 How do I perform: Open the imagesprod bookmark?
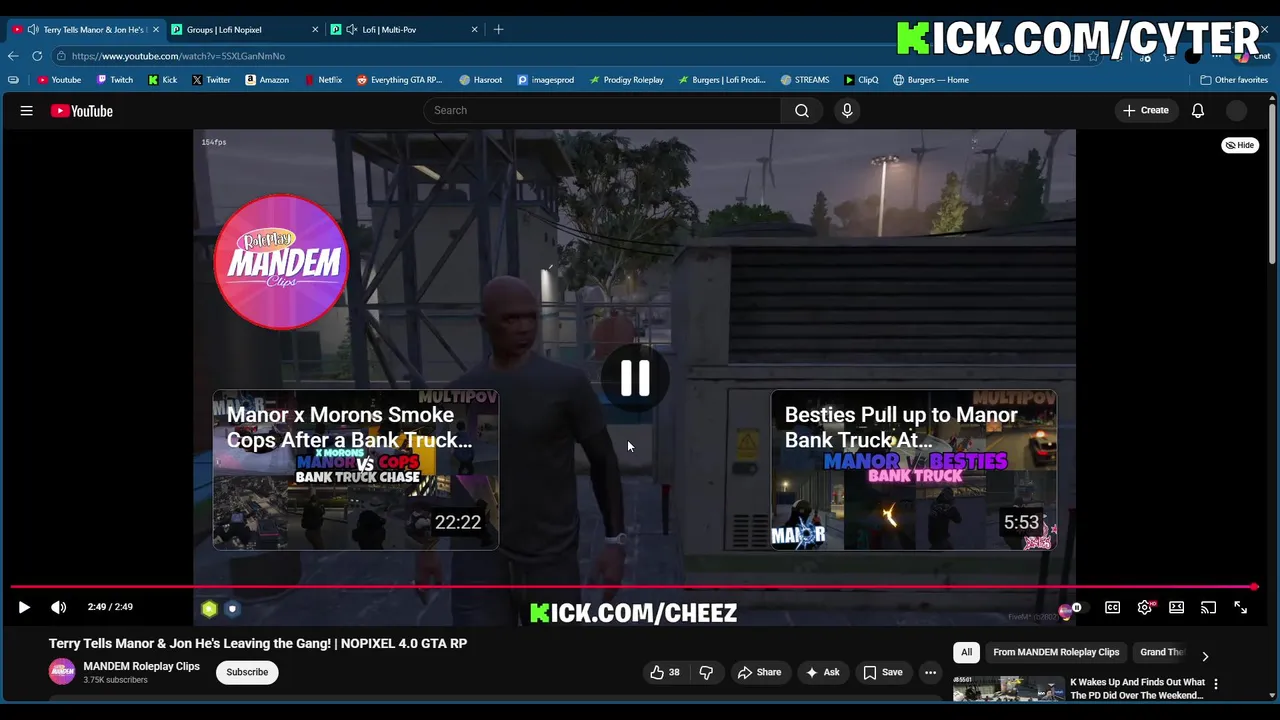[546, 80]
